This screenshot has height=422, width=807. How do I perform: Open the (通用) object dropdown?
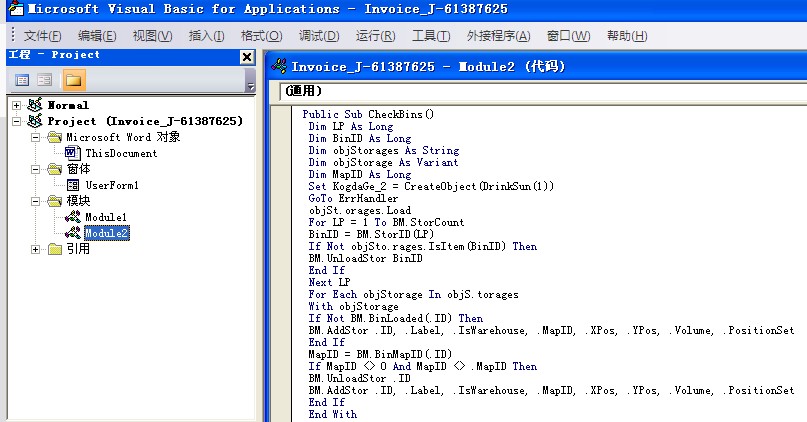tap(543, 91)
